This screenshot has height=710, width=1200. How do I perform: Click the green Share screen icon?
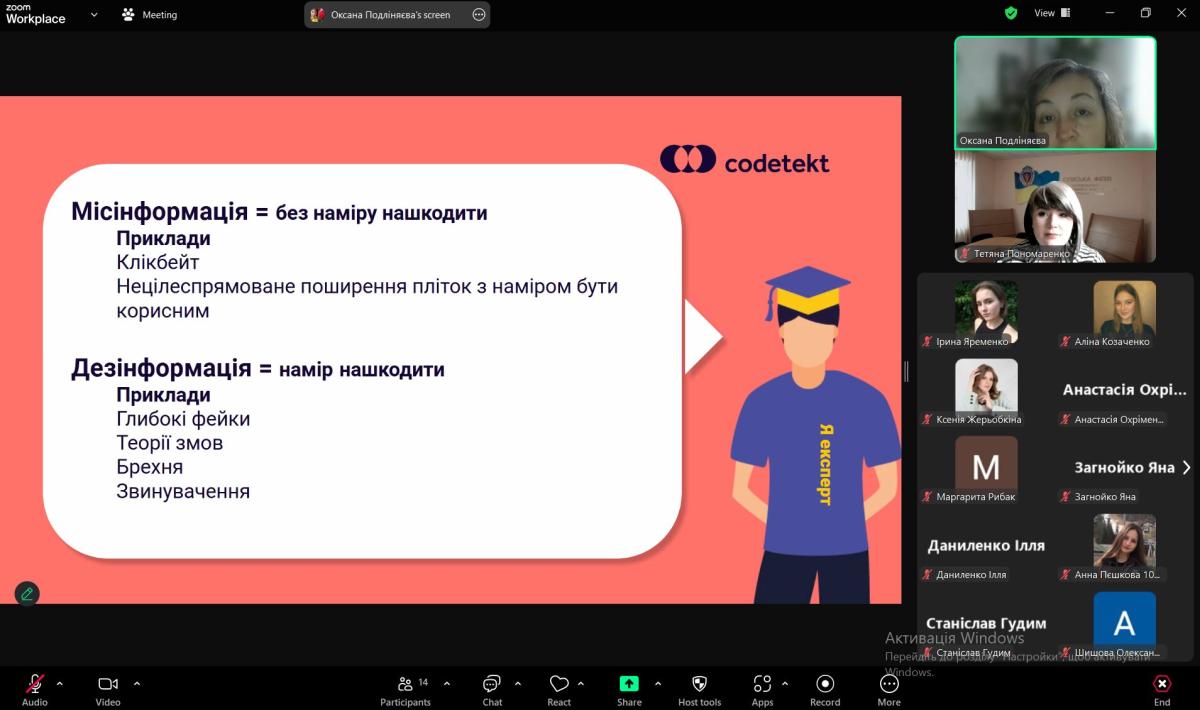coord(629,684)
